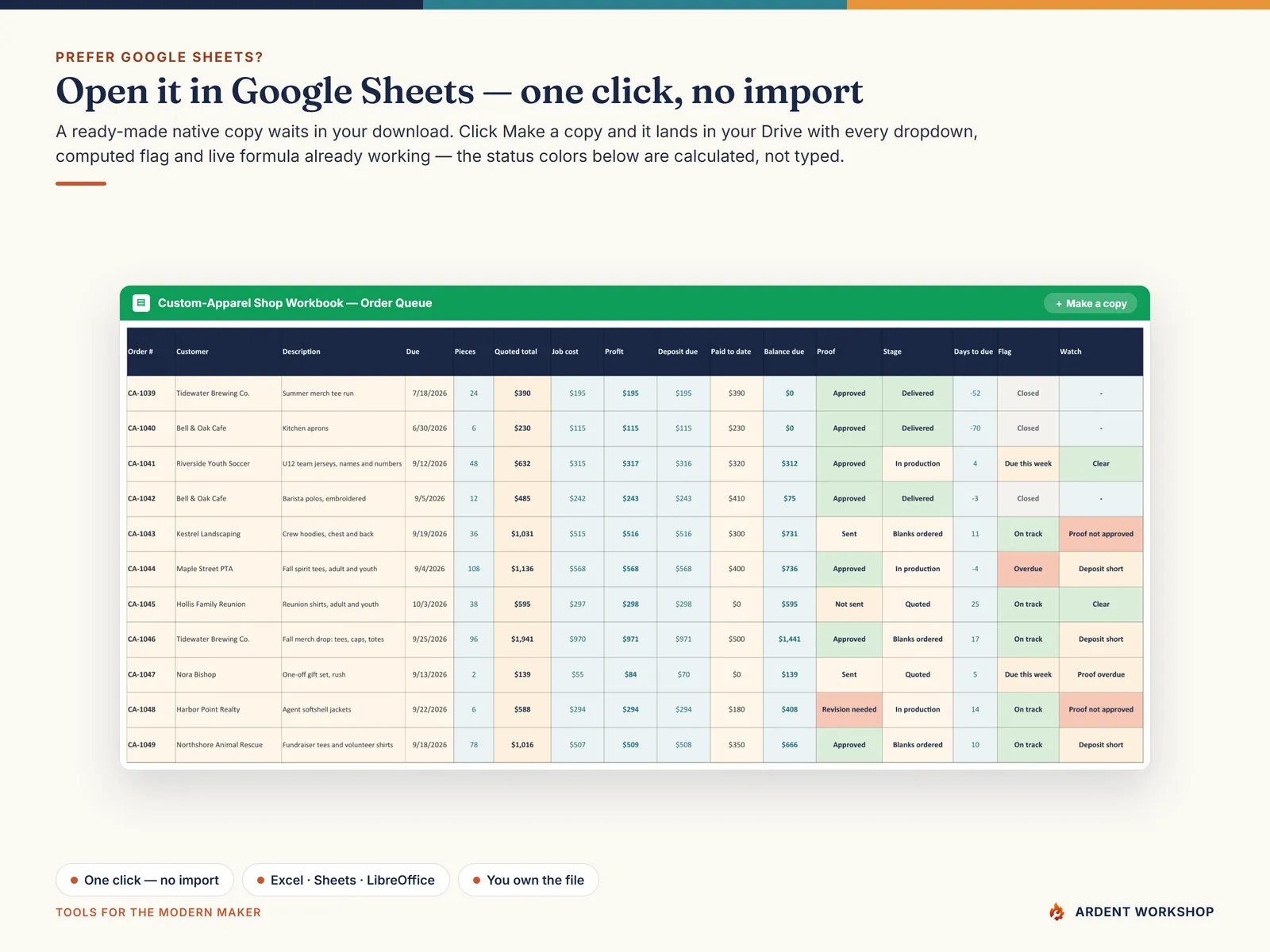Click due date 9/12/2026
The image size is (1270, 952).
(429, 463)
